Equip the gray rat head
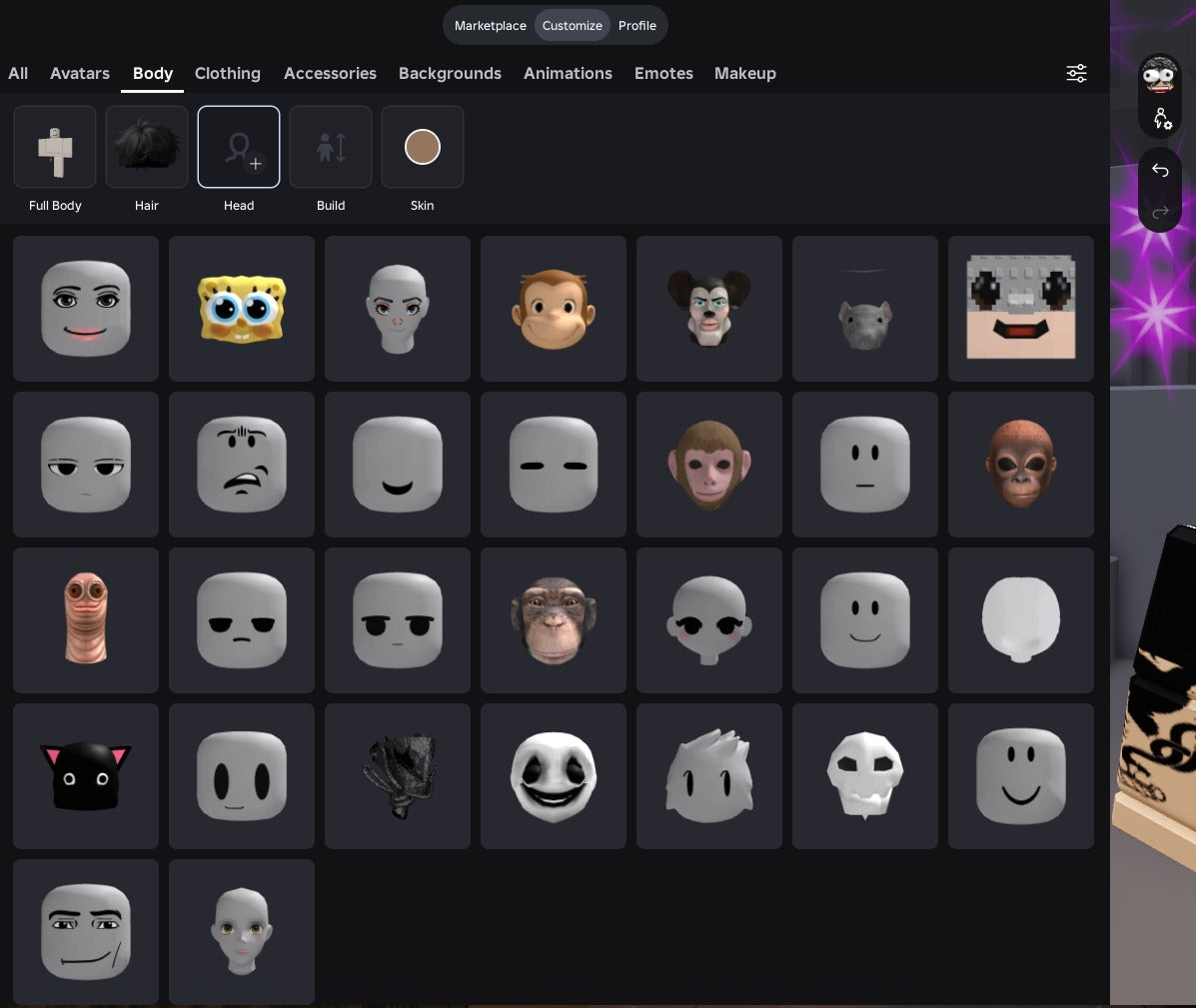Viewport: 1196px width, 1008px height. coord(865,308)
